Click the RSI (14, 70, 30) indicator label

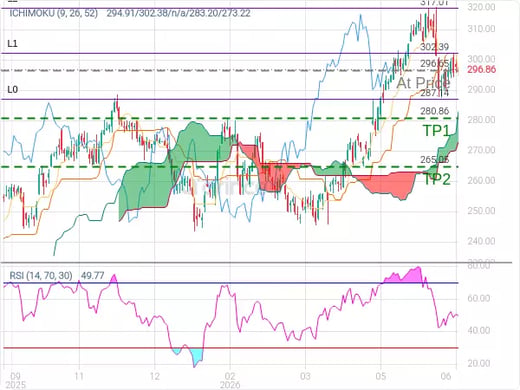click(x=41, y=275)
